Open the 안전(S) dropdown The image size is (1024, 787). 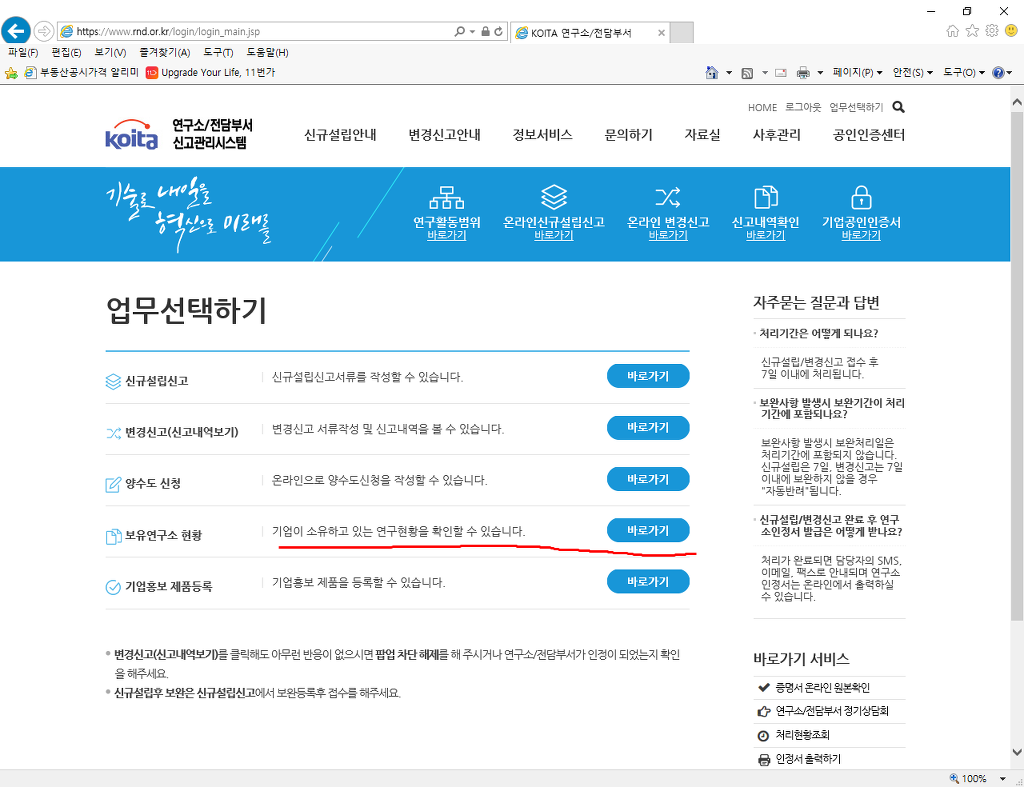pos(912,72)
